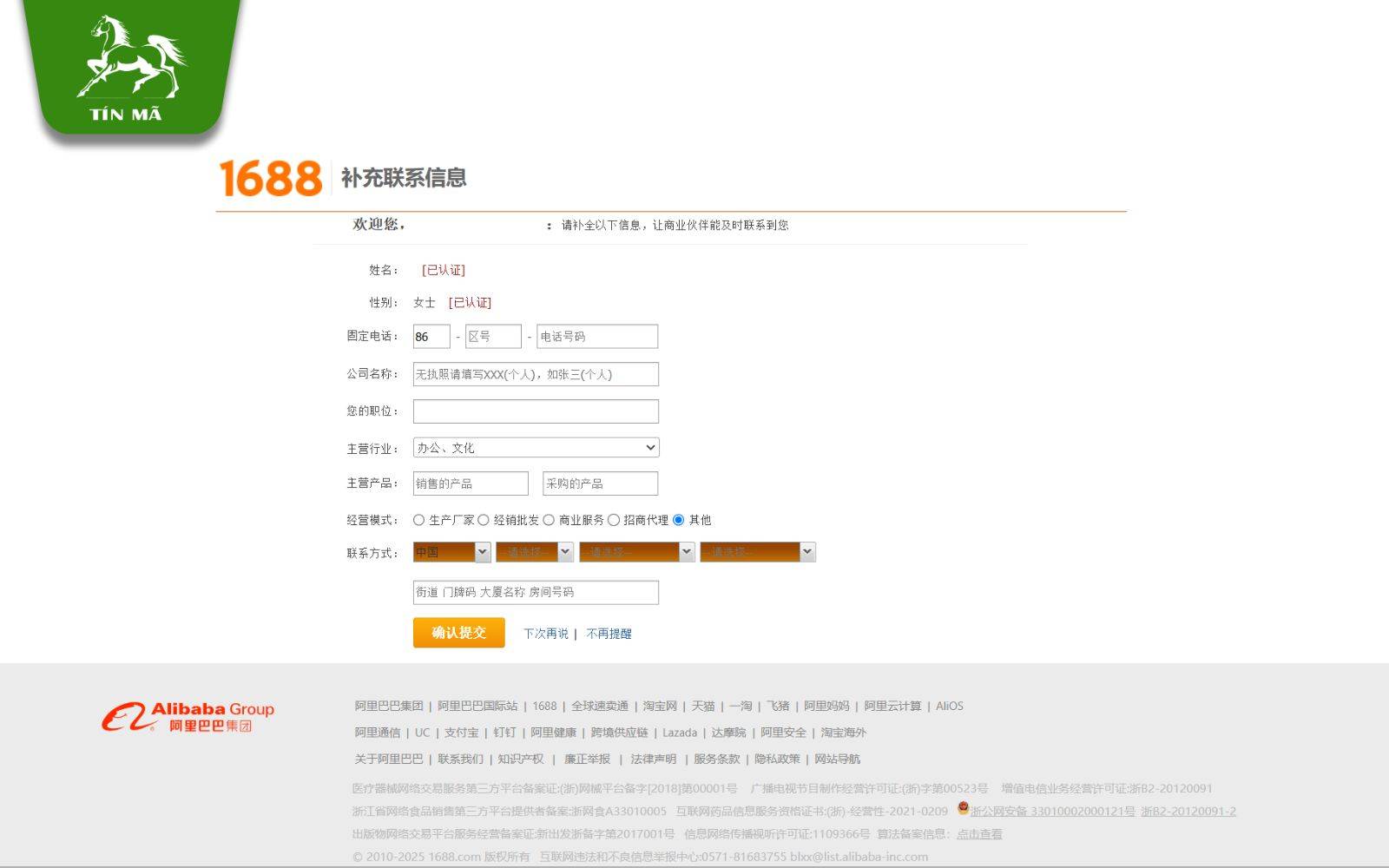Click the 隐私政策 footer link
The image size is (1389, 868).
pos(777,759)
